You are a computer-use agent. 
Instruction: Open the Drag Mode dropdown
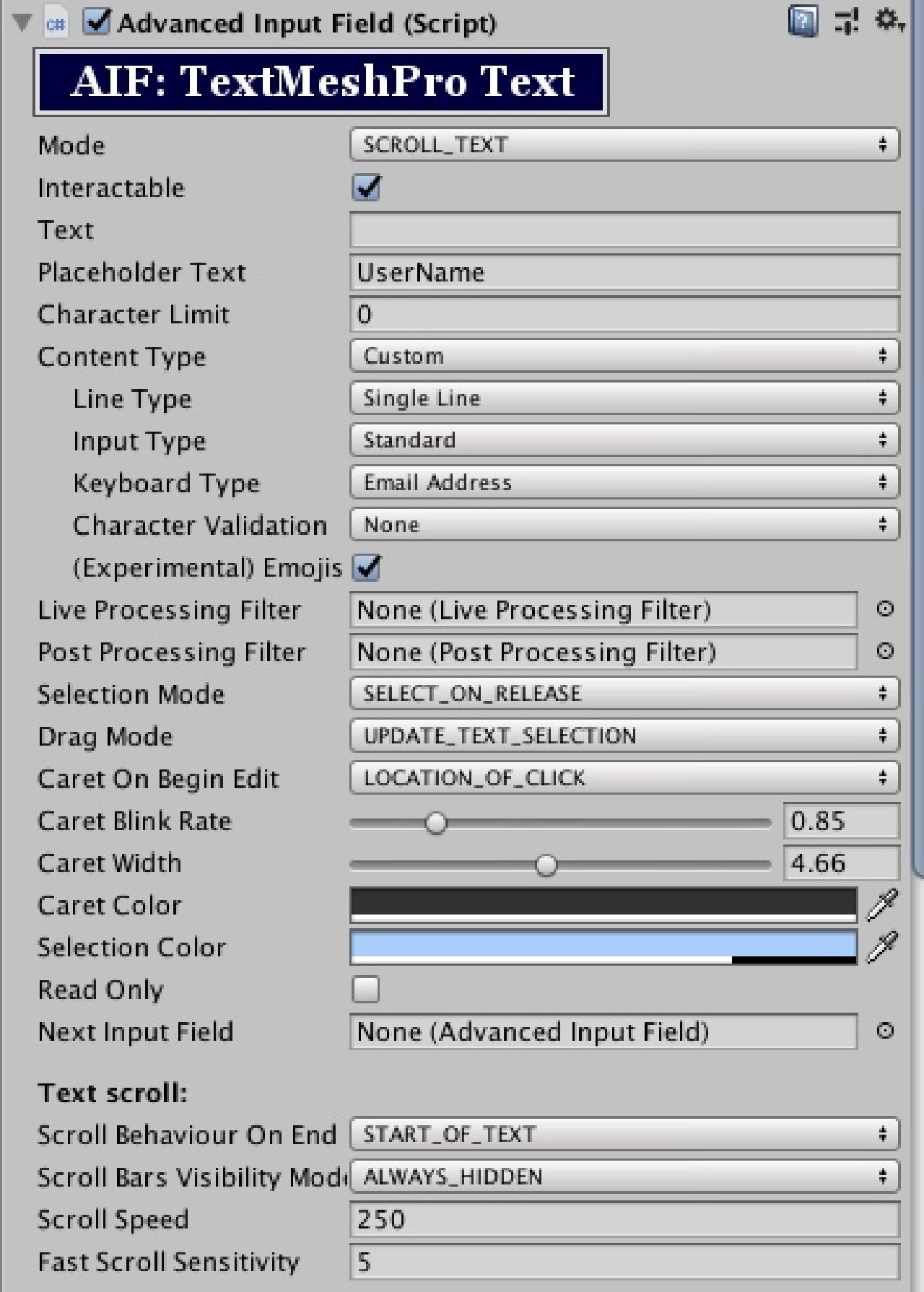(x=624, y=736)
